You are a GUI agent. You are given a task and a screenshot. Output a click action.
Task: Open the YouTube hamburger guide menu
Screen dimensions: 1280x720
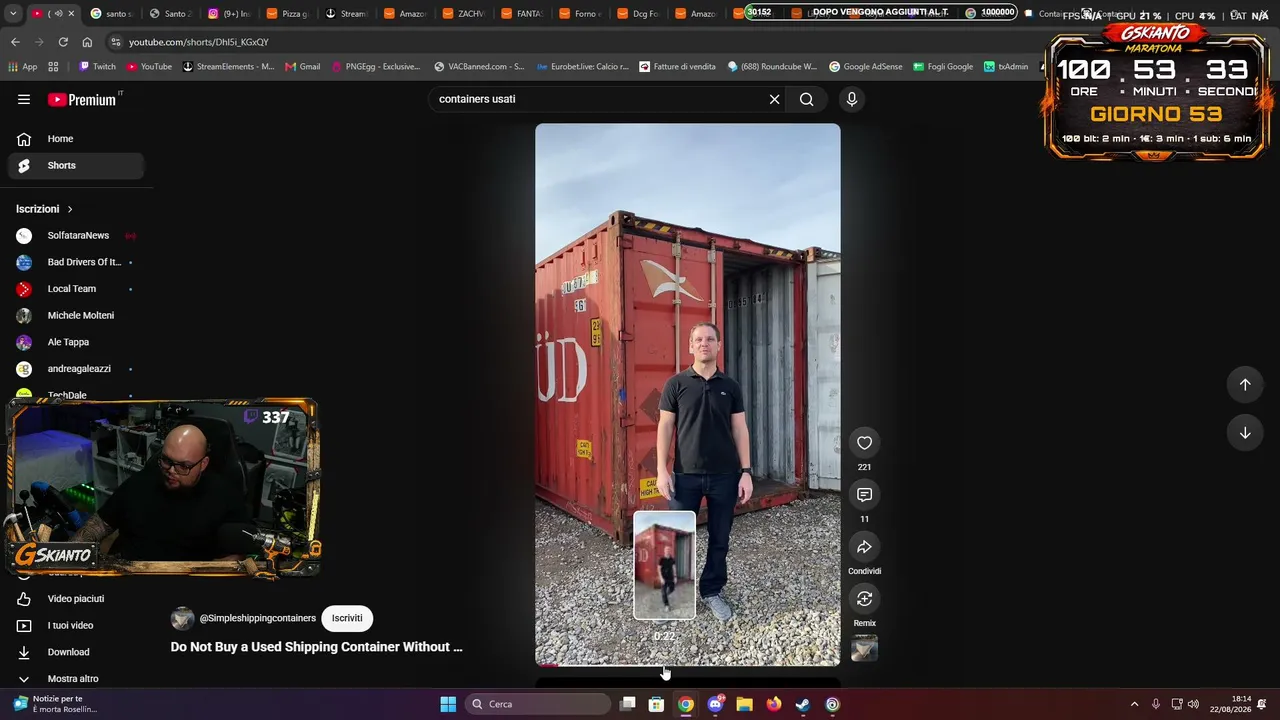(24, 99)
